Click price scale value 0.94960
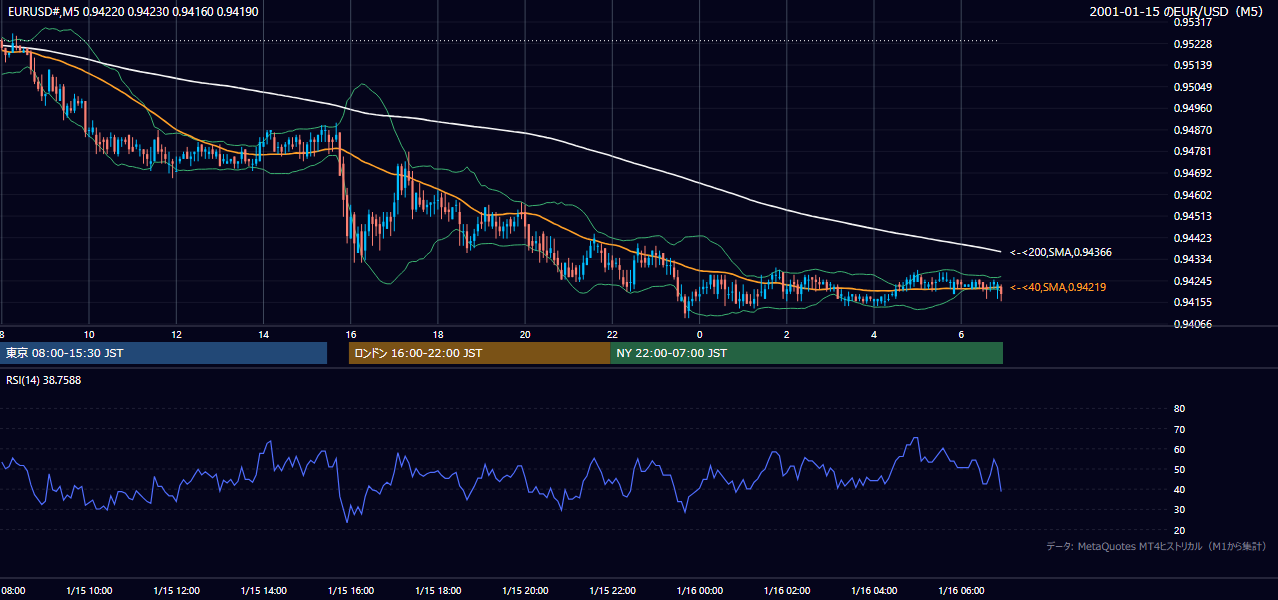 1193,108
